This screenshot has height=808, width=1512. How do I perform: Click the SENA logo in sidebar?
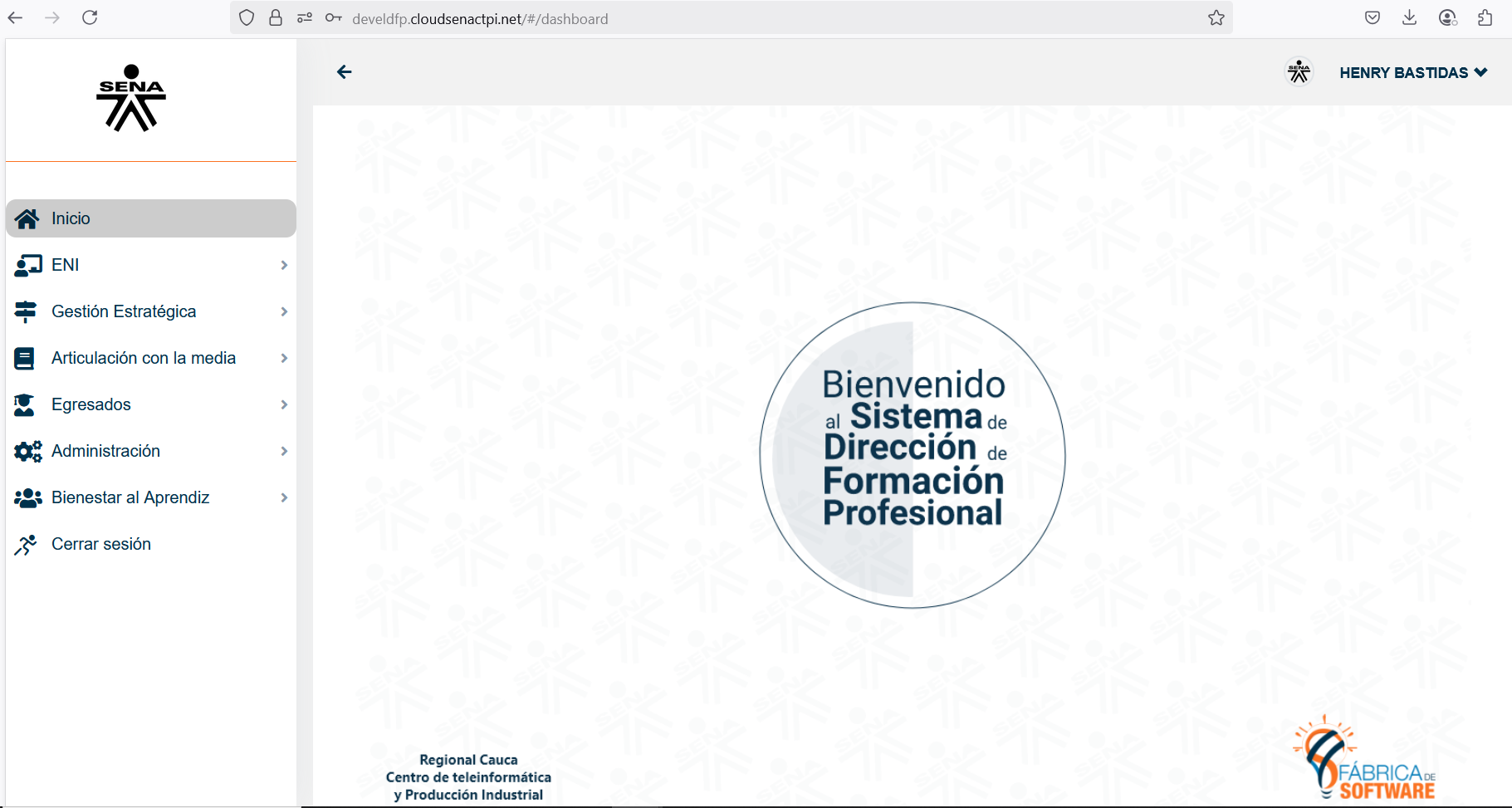point(131,98)
